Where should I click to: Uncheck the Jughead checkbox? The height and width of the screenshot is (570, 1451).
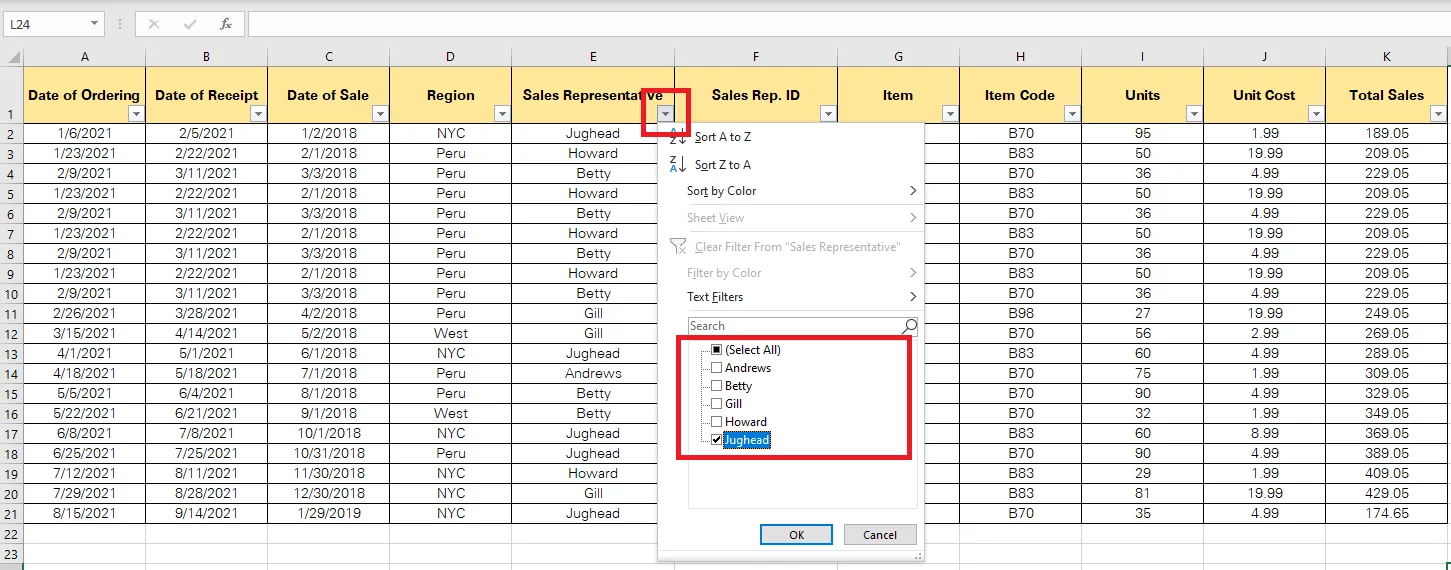point(716,440)
